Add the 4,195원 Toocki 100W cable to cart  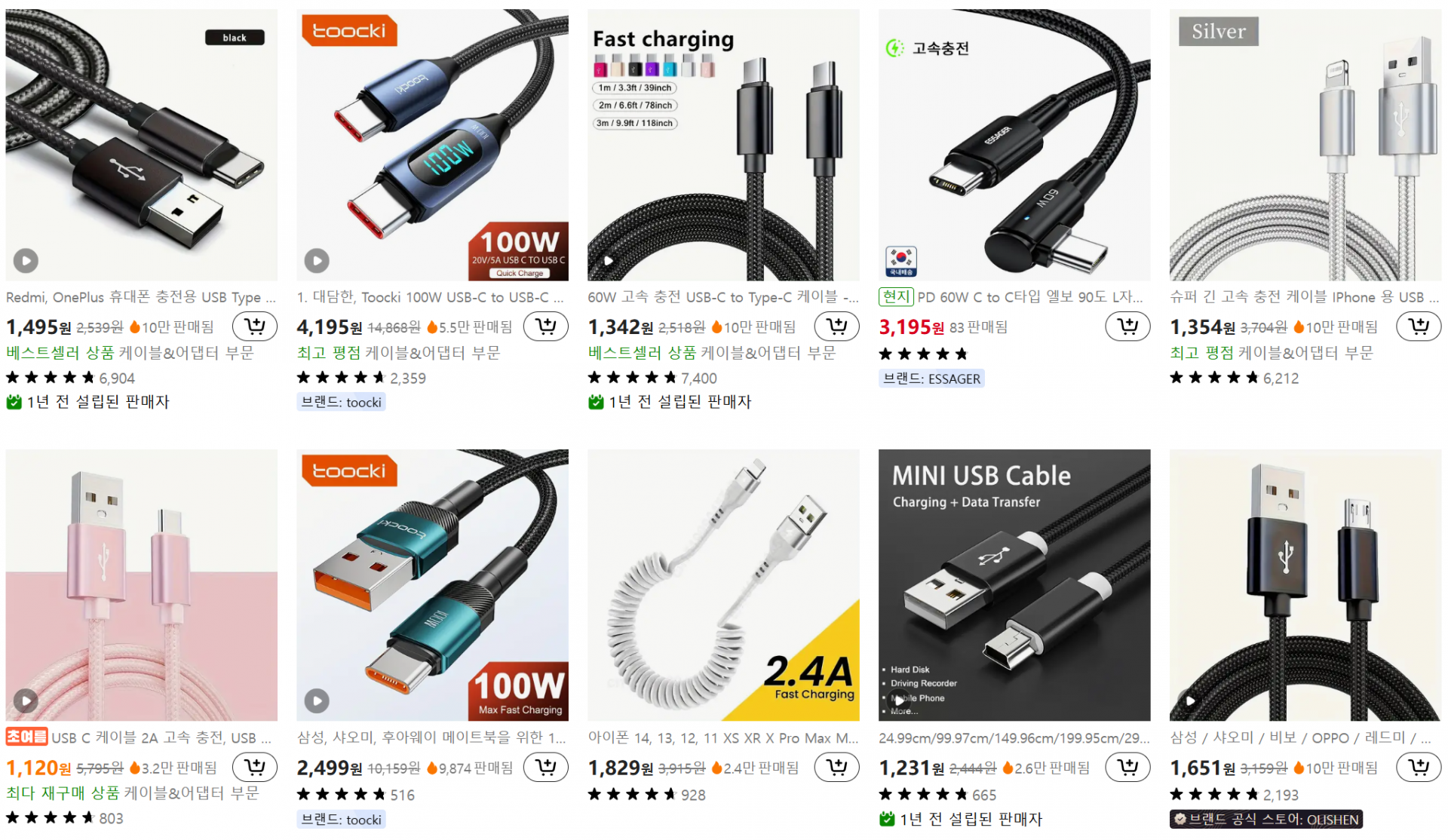click(545, 326)
